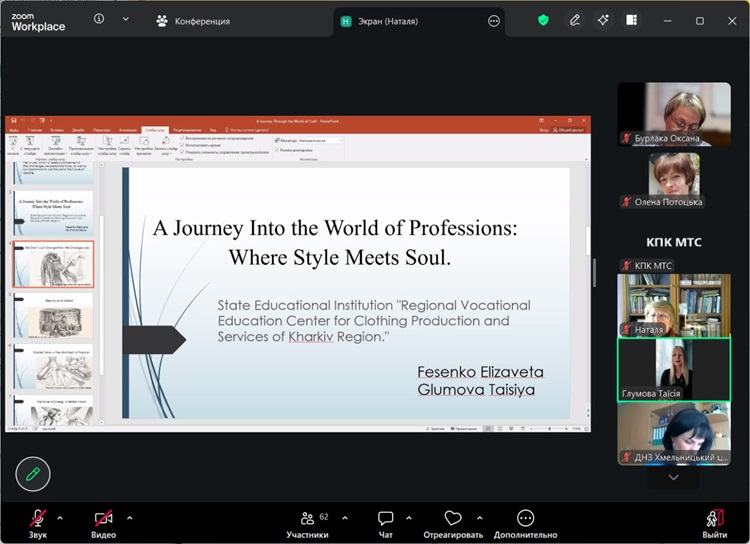
Task: Leave the meeting with Выйти button
Action: pos(714,519)
